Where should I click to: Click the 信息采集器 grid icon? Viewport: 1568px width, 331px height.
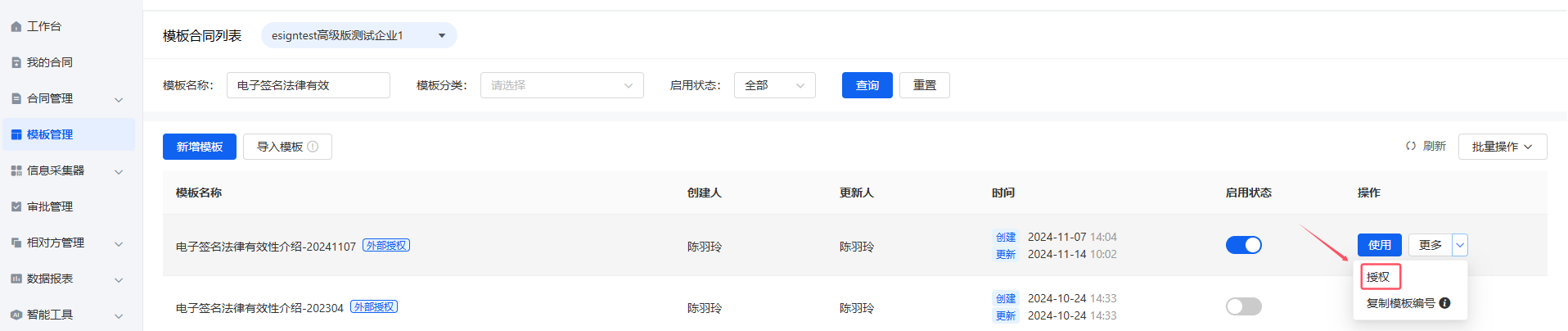[x=16, y=171]
